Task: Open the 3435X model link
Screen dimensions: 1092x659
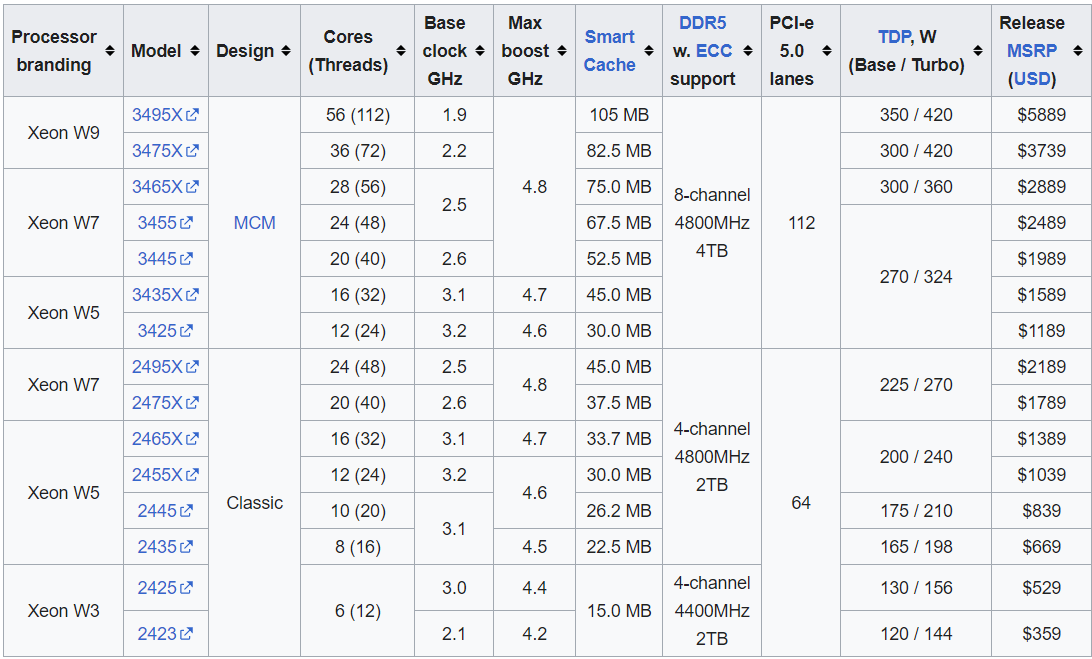Action: coord(166,295)
